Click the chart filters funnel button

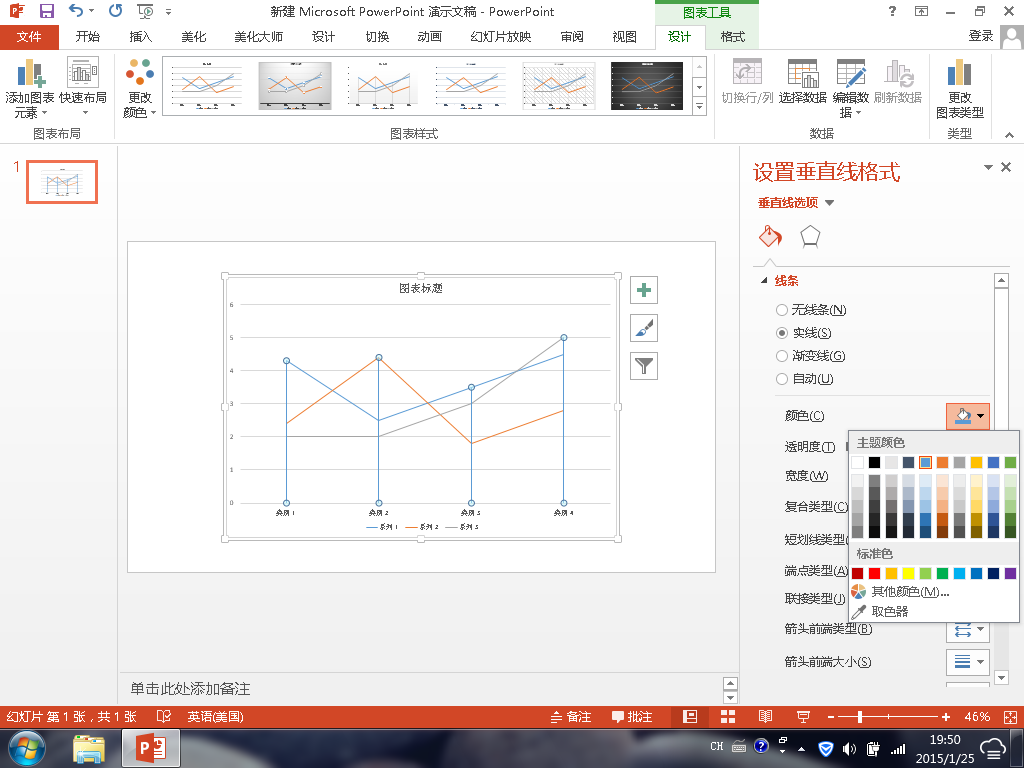(644, 366)
